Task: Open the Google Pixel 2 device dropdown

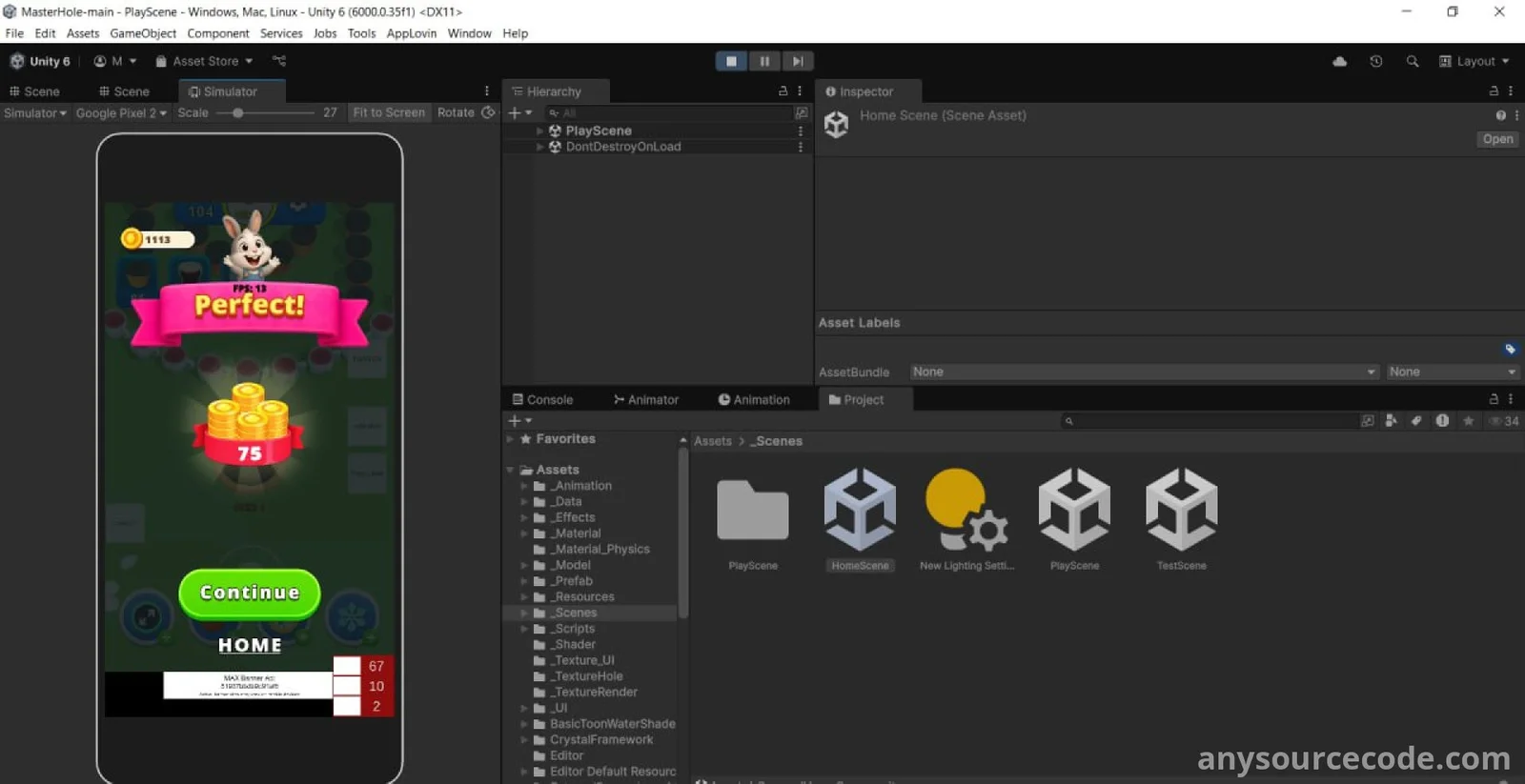Action: [x=121, y=112]
